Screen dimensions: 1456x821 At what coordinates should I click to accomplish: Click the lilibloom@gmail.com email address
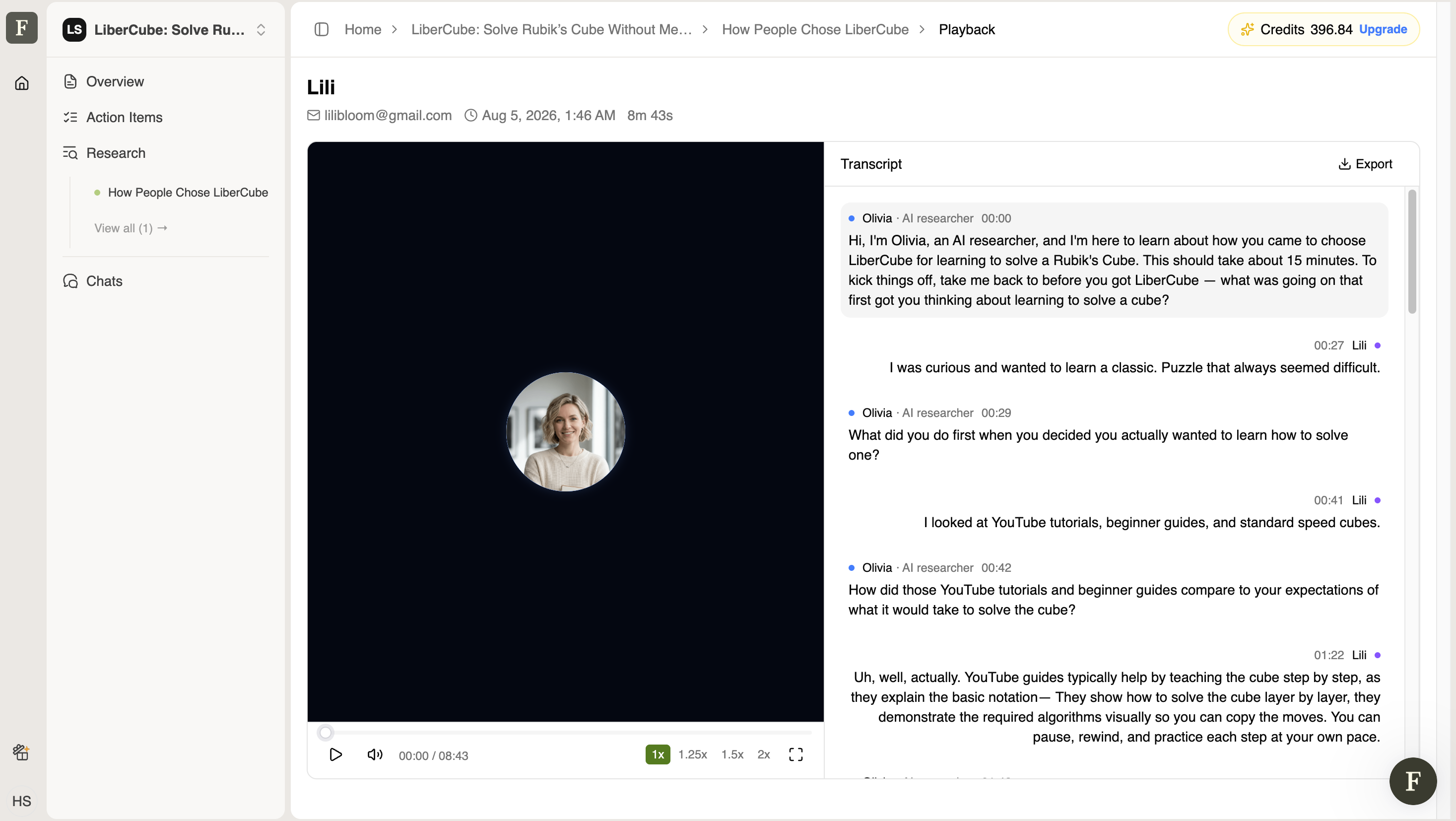tap(388, 115)
